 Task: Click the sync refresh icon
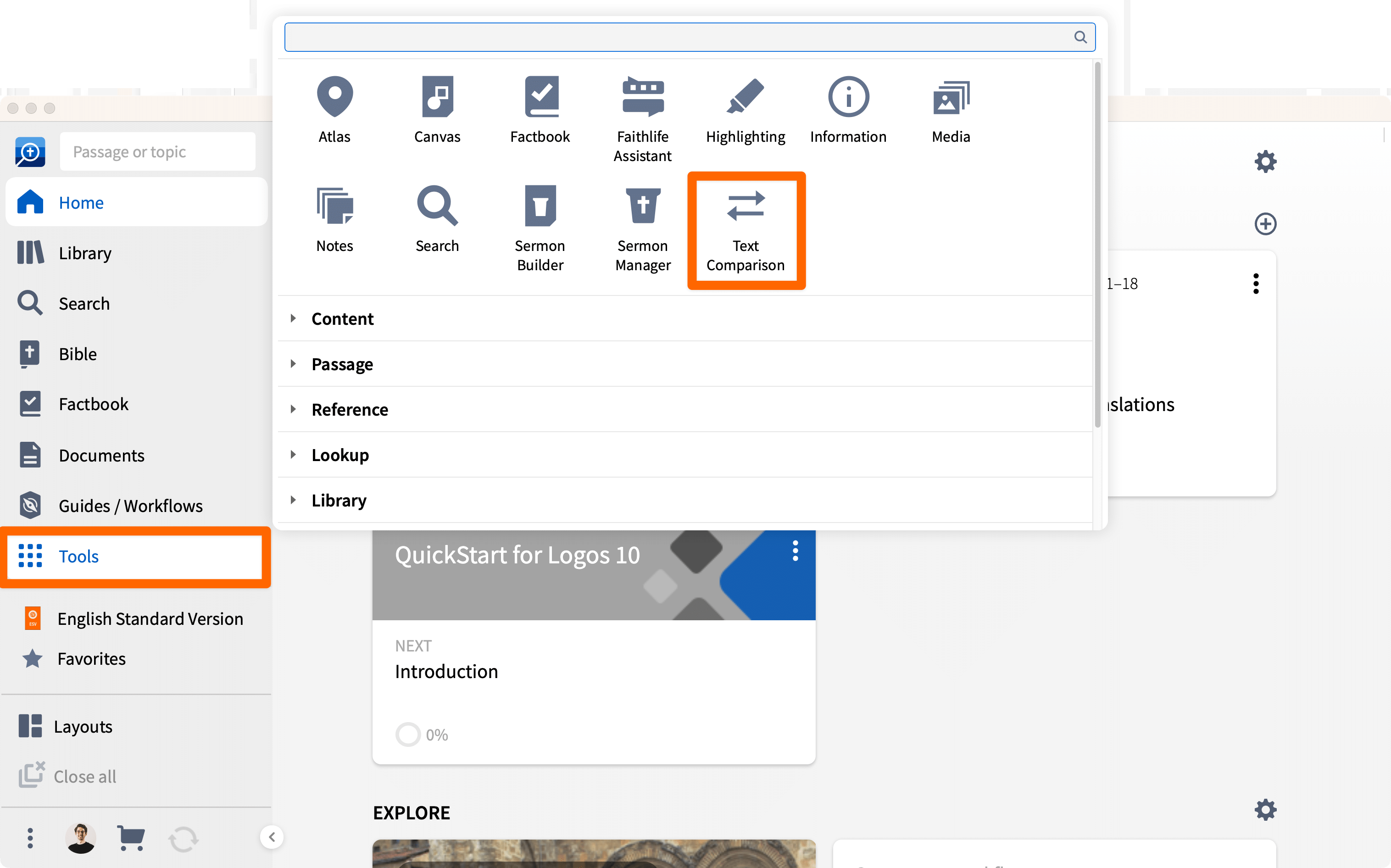183,839
